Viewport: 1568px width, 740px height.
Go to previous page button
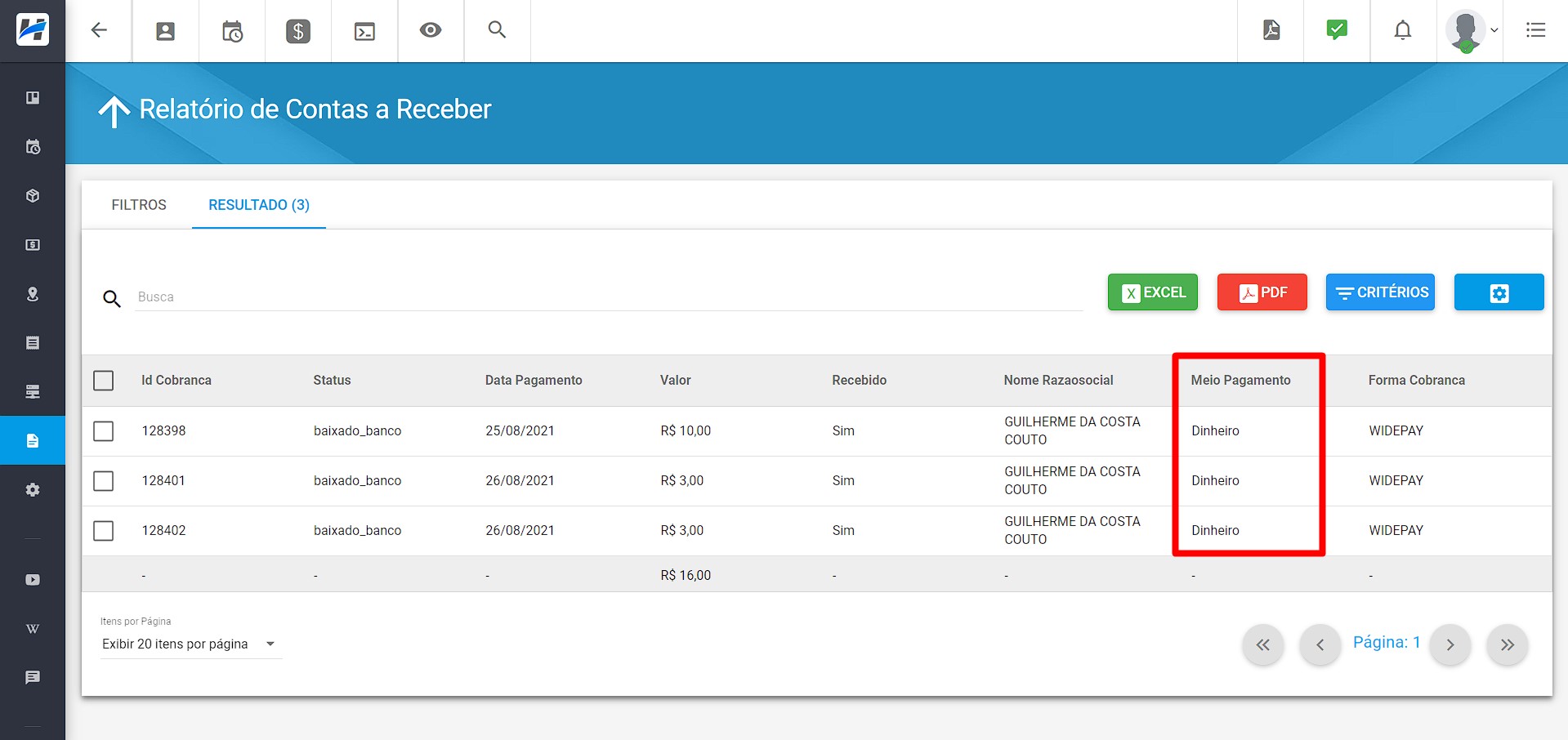point(1320,644)
